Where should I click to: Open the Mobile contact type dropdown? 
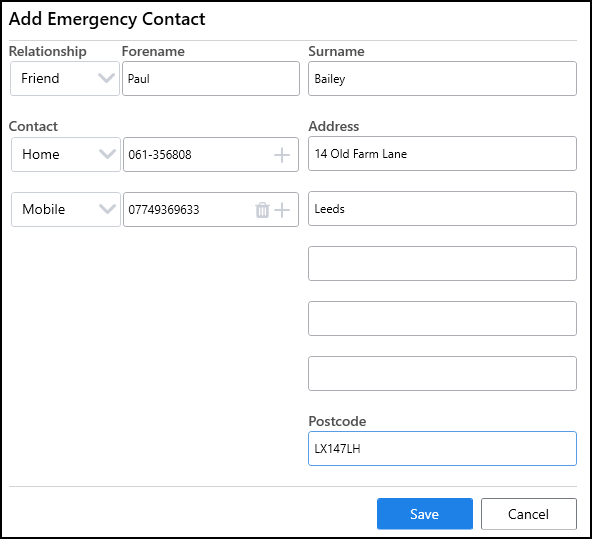pyautogui.click(x=66, y=209)
